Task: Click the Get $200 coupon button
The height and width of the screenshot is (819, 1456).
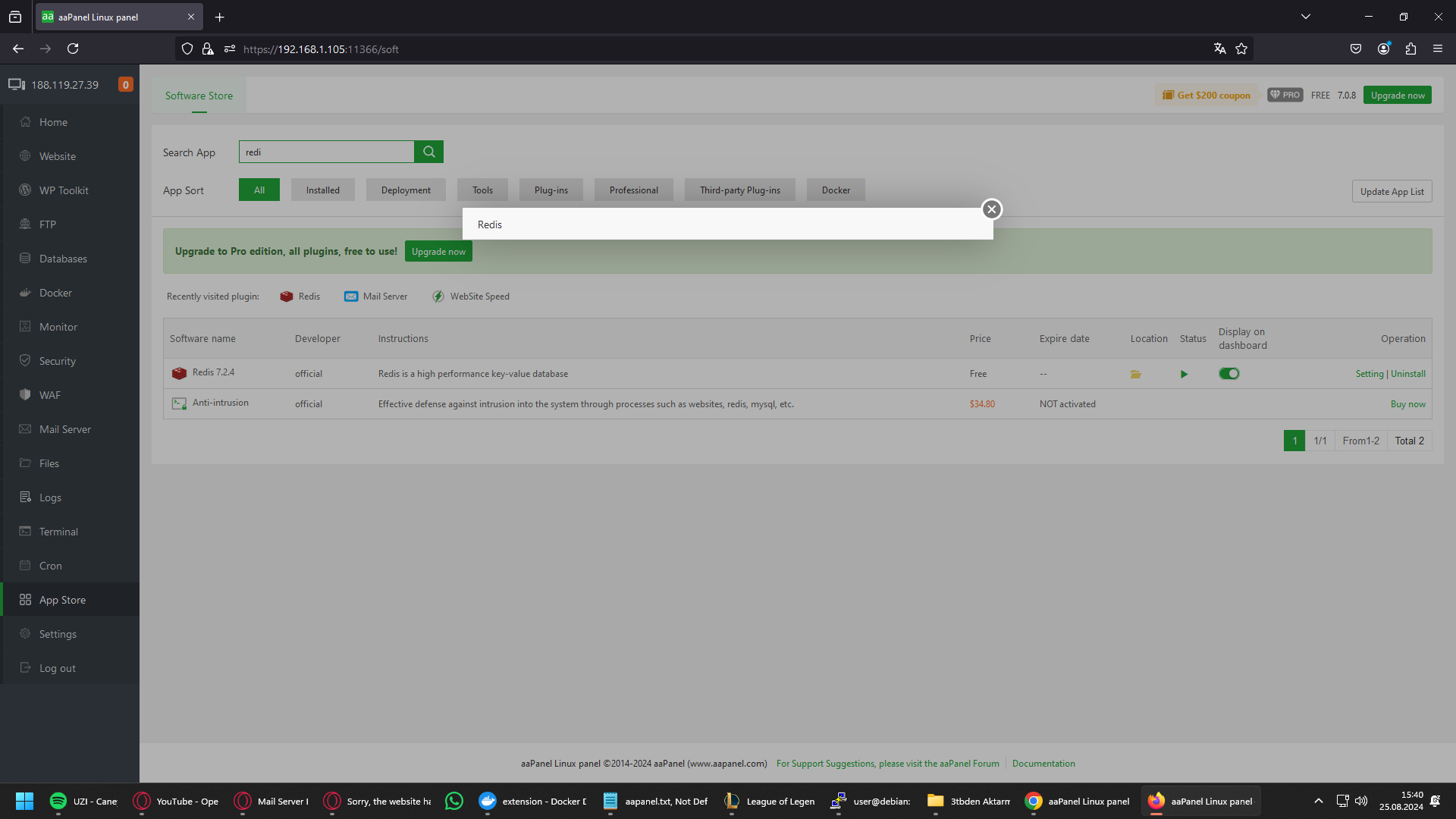Action: [x=1207, y=96]
